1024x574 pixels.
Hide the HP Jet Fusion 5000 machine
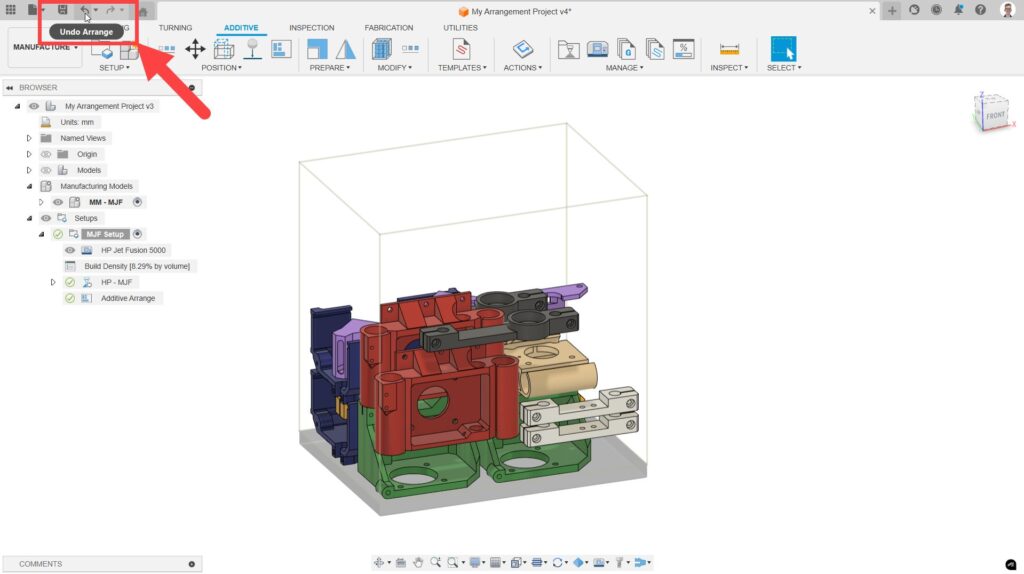(70, 250)
